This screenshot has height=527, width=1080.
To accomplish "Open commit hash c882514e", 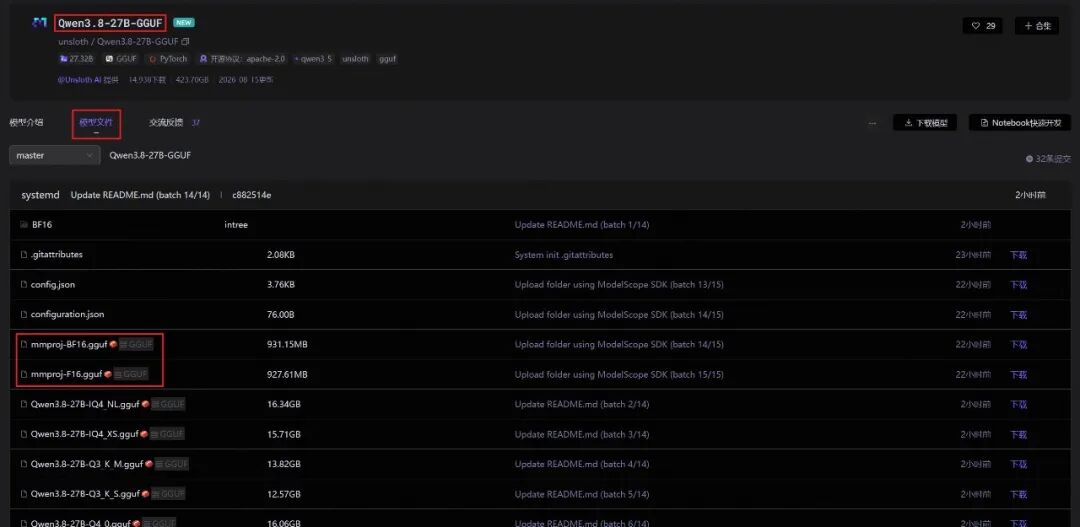I will 251,195.
